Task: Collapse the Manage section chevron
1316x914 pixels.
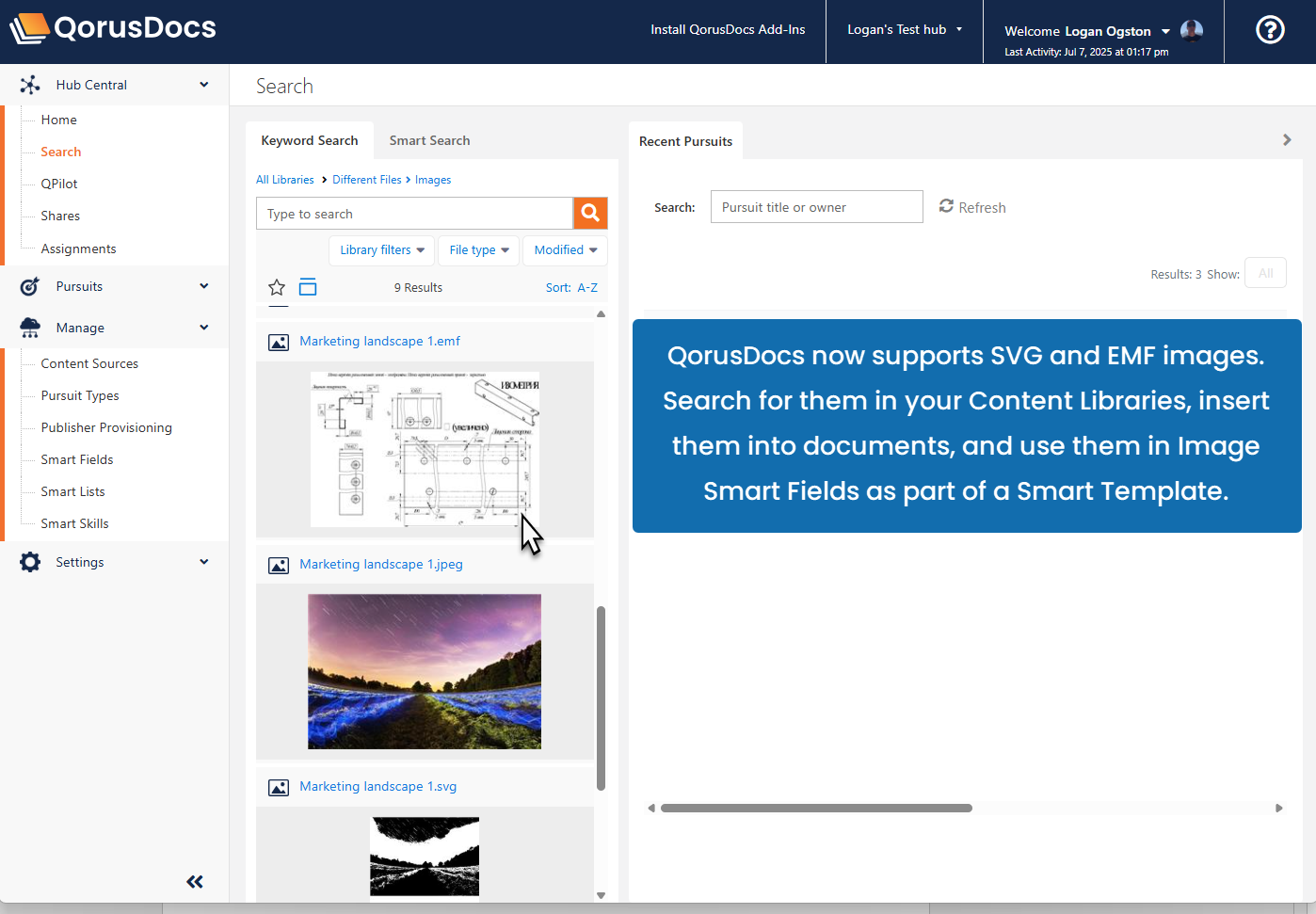Action: pyautogui.click(x=204, y=328)
